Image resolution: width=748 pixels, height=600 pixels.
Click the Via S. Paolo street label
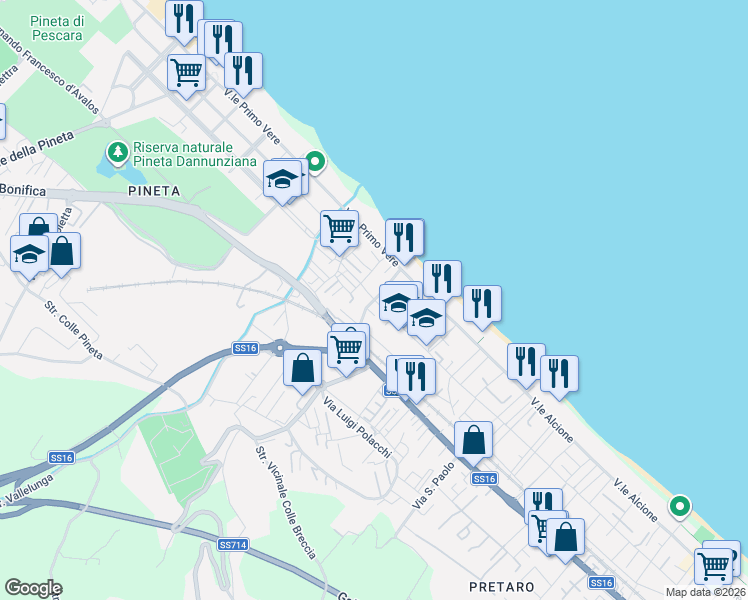click(434, 486)
